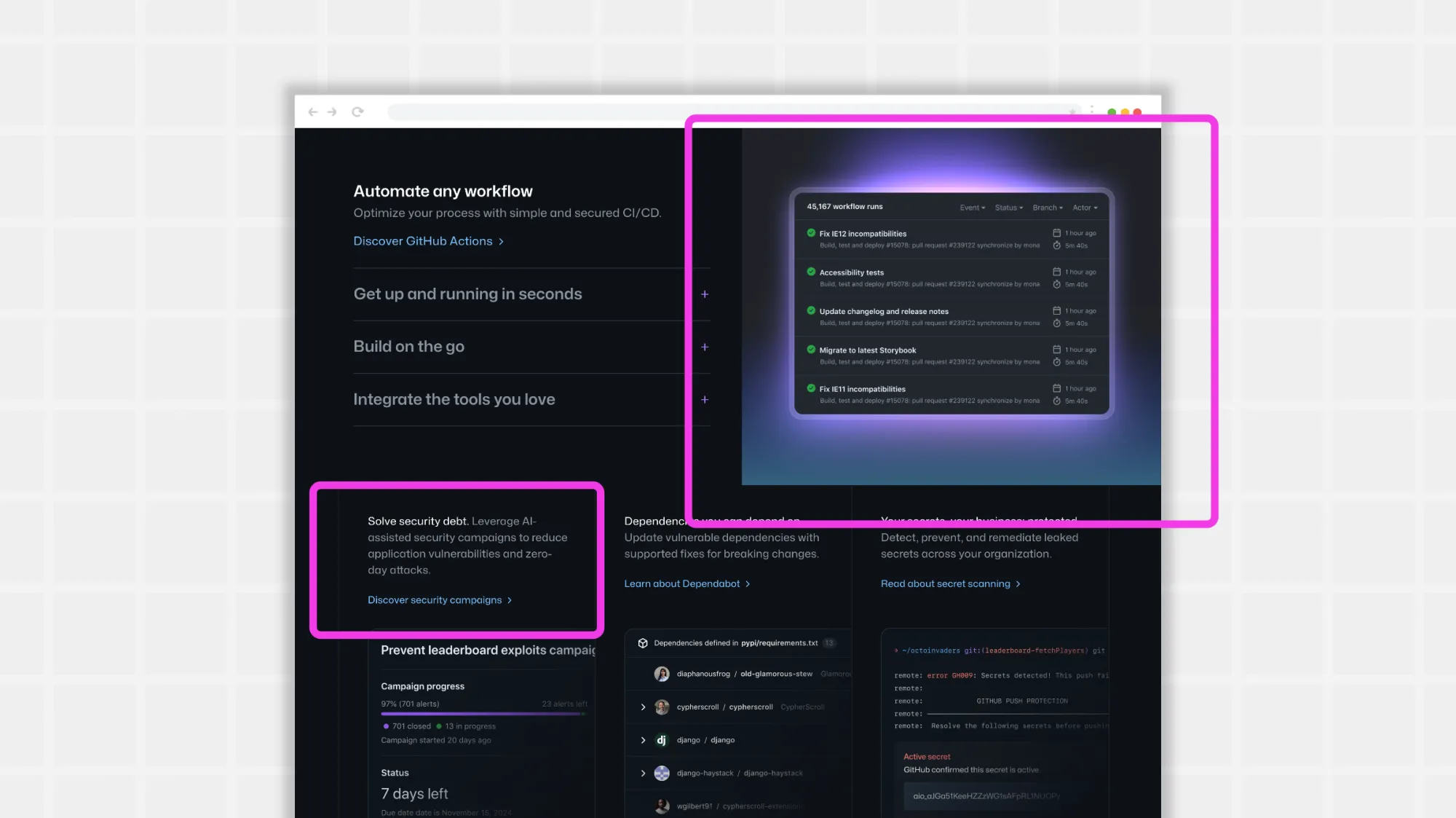Click the campaign progress bar at 97%
Image resolution: width=1456 pixels, height=818 pixels.
click(x=483, y=714)
